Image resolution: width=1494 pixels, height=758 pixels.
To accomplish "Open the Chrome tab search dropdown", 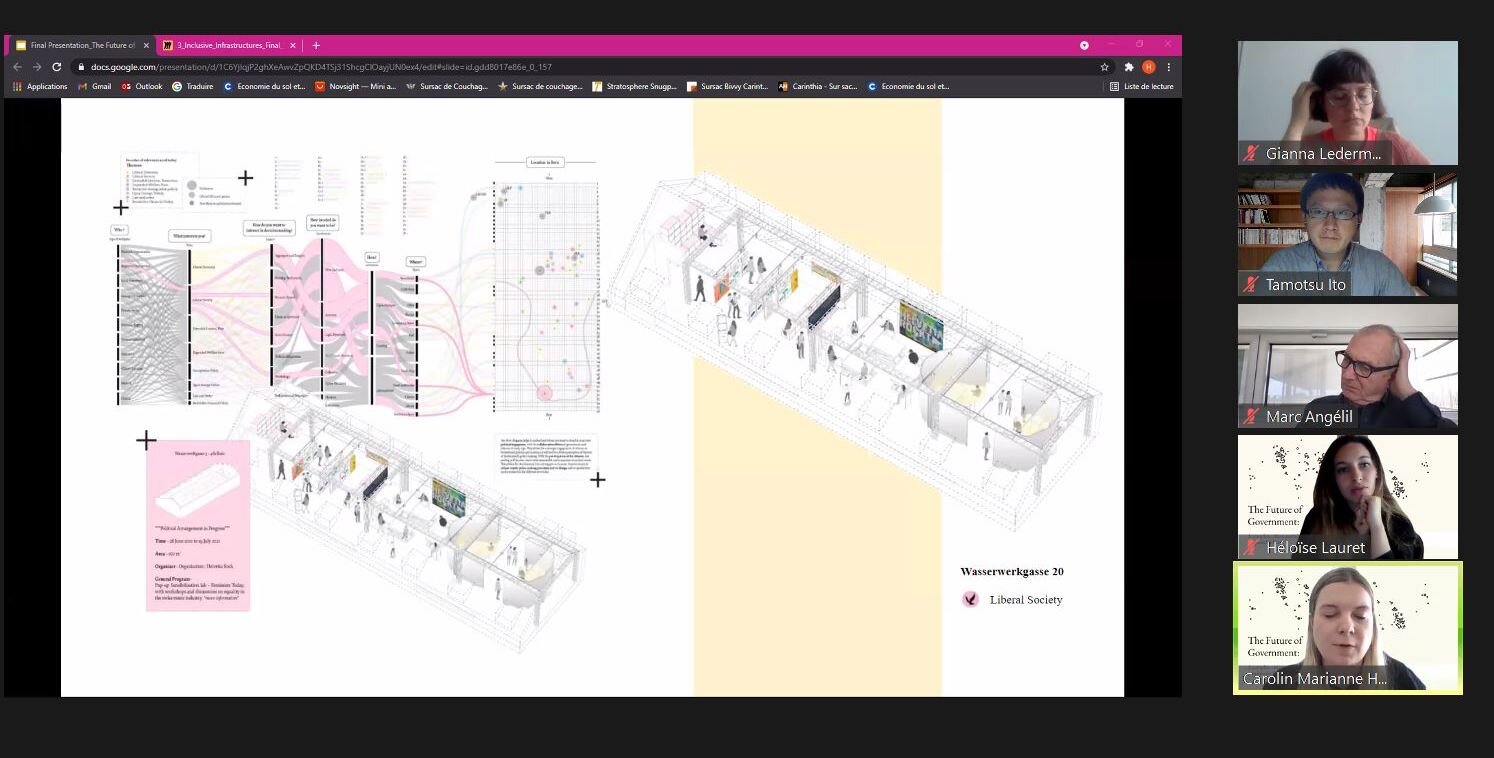I will pyautogui.click(x=1084, y=45).
